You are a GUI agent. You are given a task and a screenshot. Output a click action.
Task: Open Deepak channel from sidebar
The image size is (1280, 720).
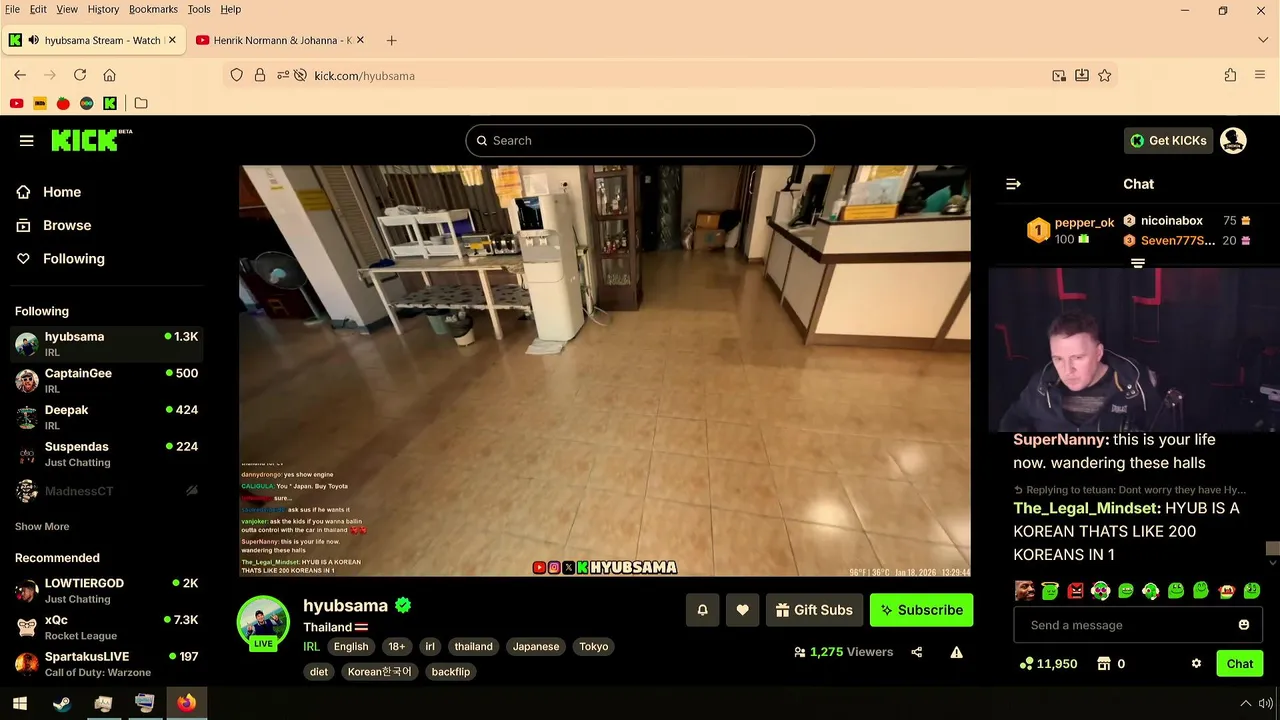(106, 417)
